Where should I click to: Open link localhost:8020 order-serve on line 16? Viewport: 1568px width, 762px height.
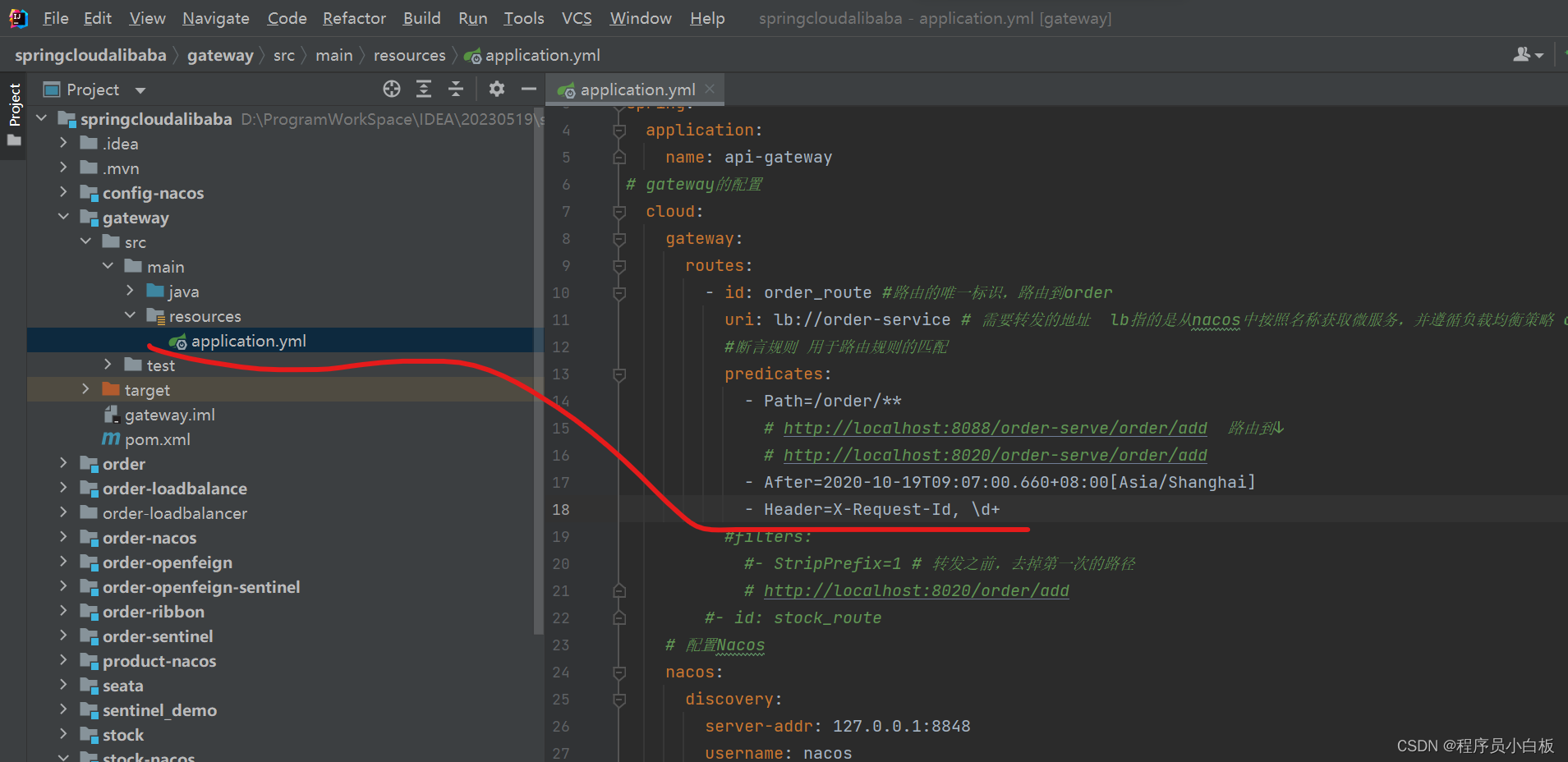coord(995,455)
